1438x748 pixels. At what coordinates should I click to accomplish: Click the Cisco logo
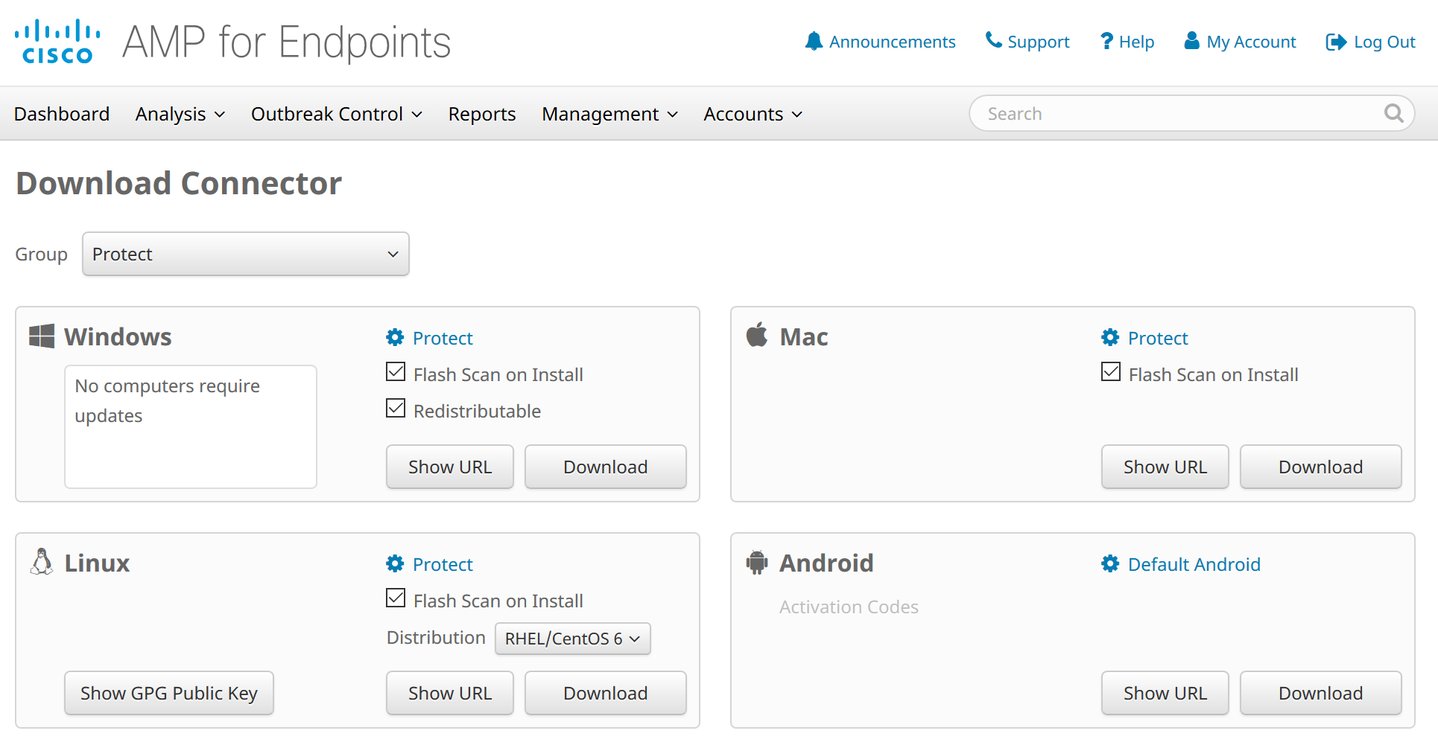pyautogui.click(x=56, y=40)
